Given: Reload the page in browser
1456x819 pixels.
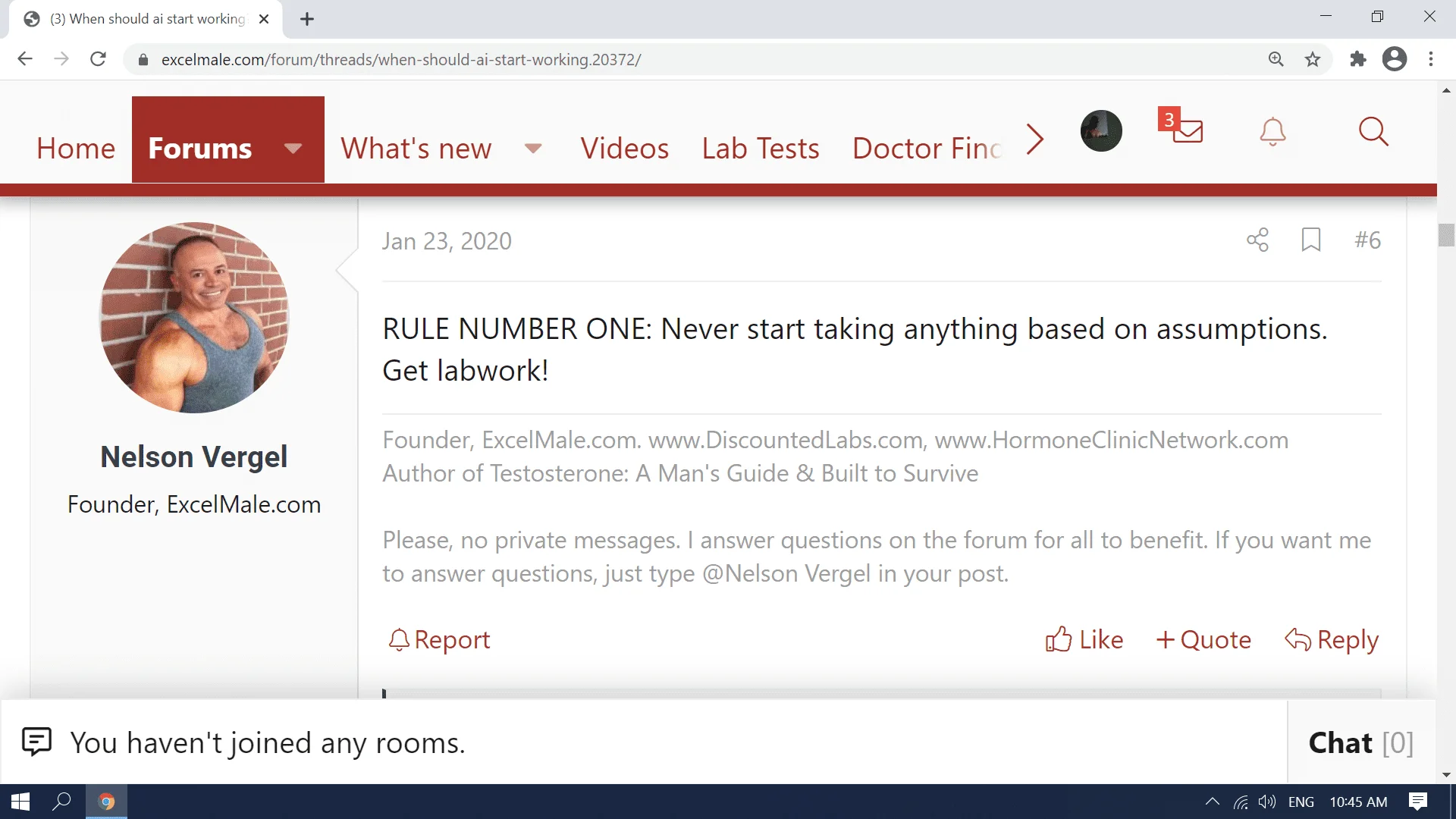Looking at the screenshot, I should 98,59.
